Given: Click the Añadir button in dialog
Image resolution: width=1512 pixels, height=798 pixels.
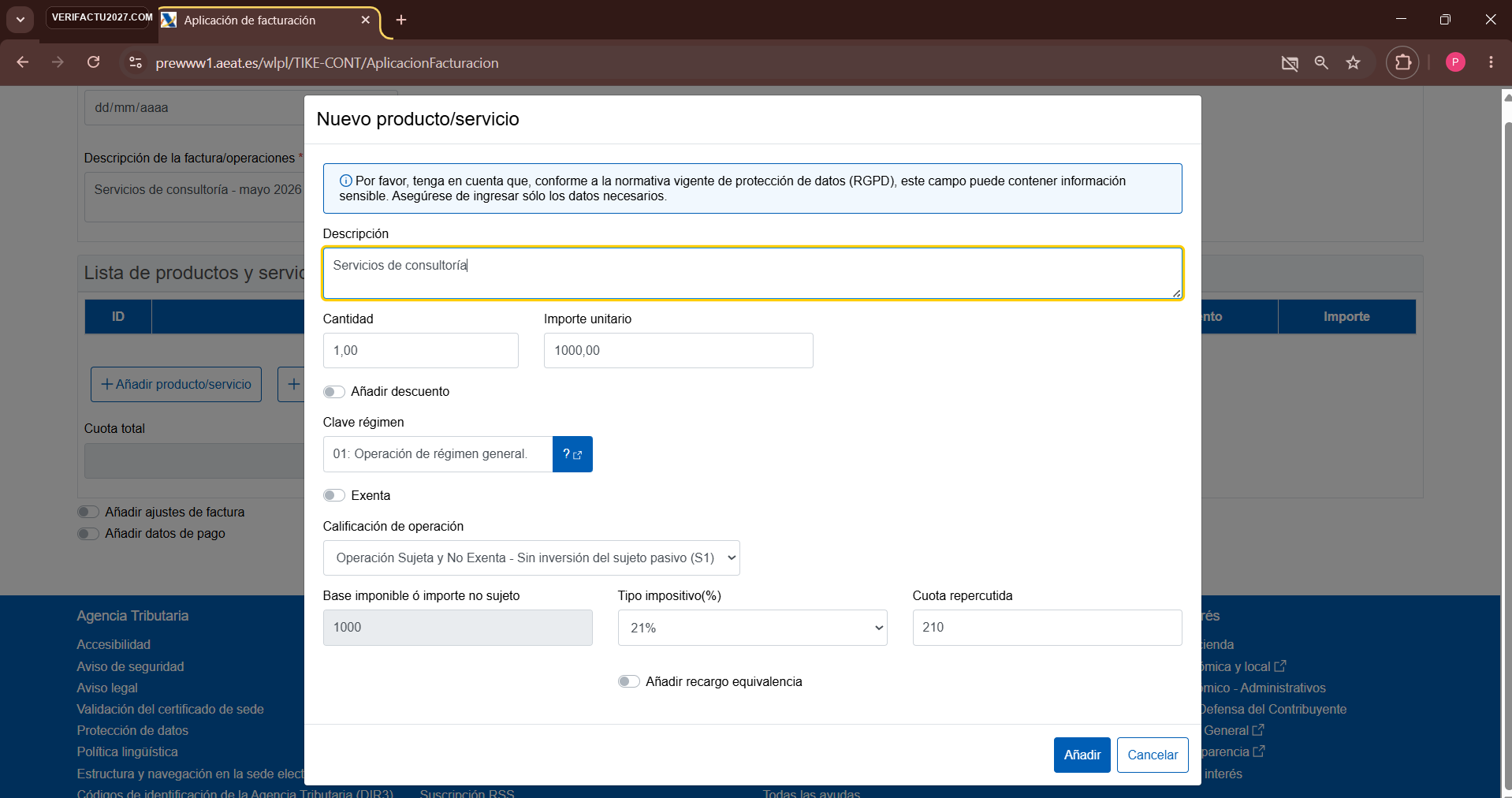Looking at the screenshot, I should [x=1082, y=755].
